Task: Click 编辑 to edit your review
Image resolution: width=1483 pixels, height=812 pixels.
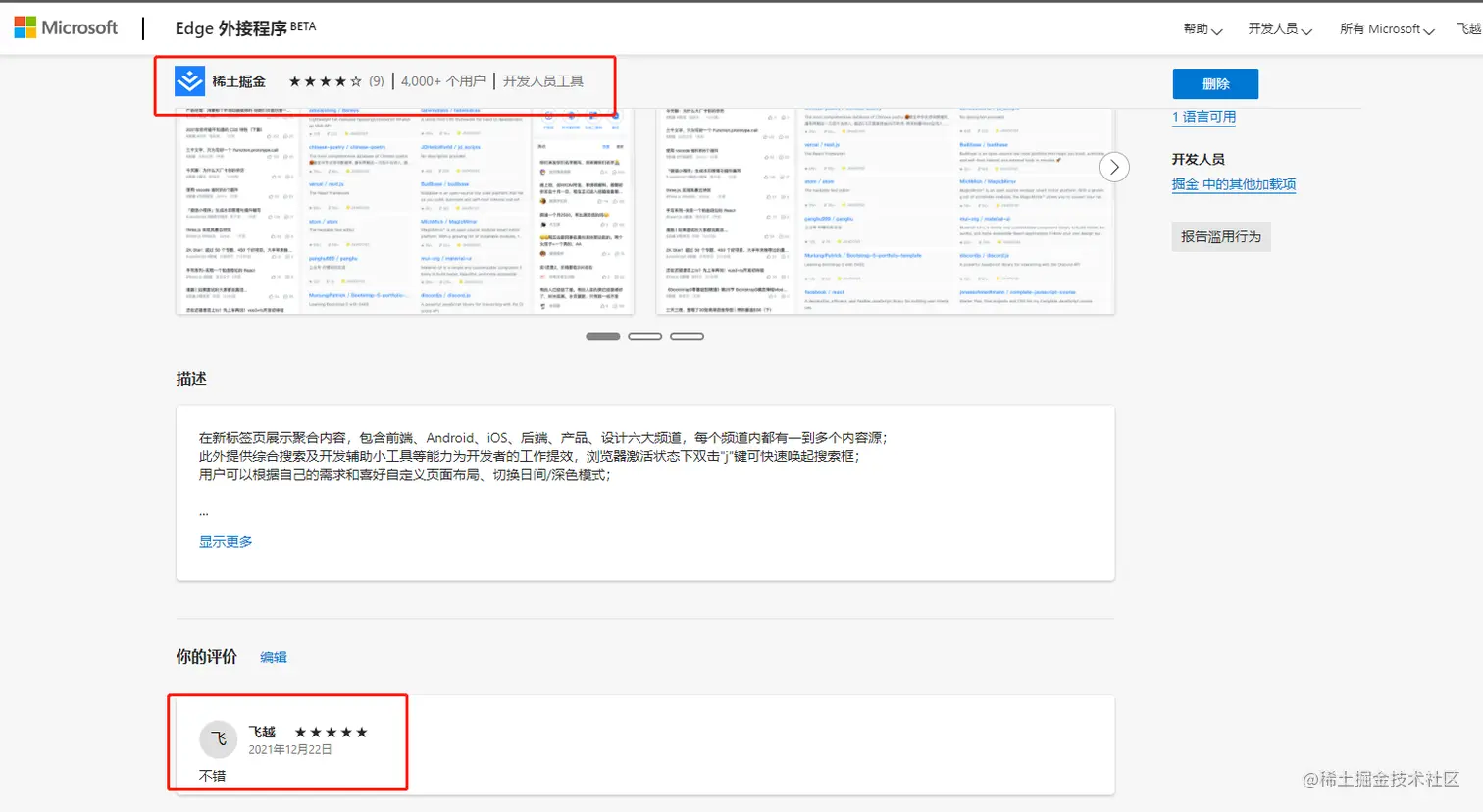Action: click(x=274, y=658)
